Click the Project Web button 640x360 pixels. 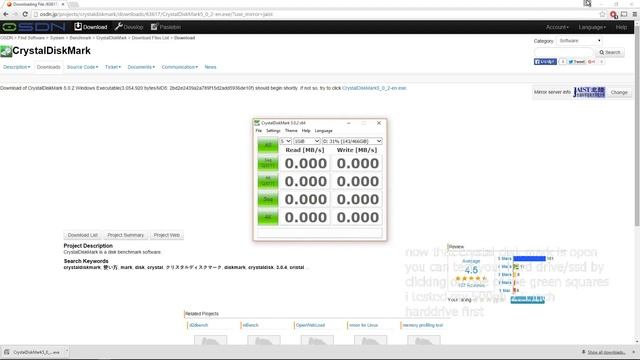click(x=167, y=235)
